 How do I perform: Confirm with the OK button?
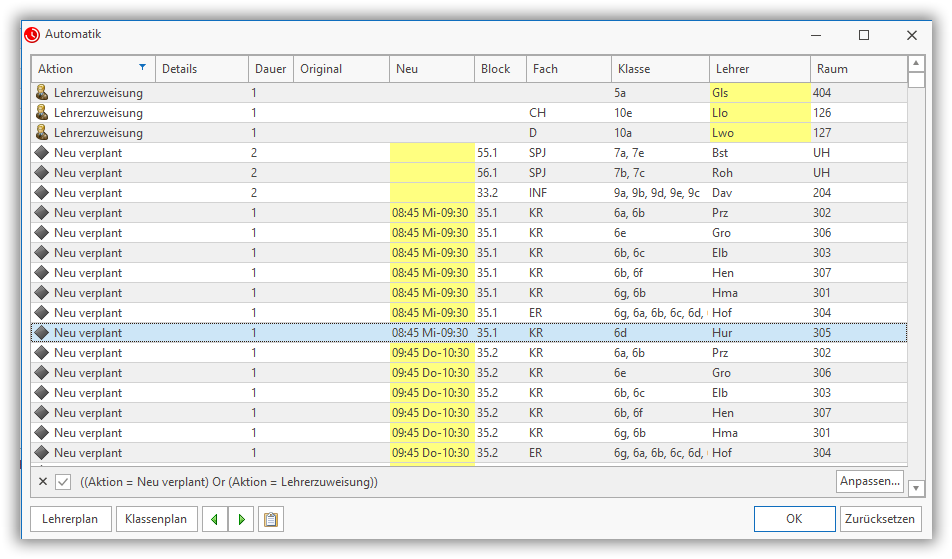(x=794, y=519)
